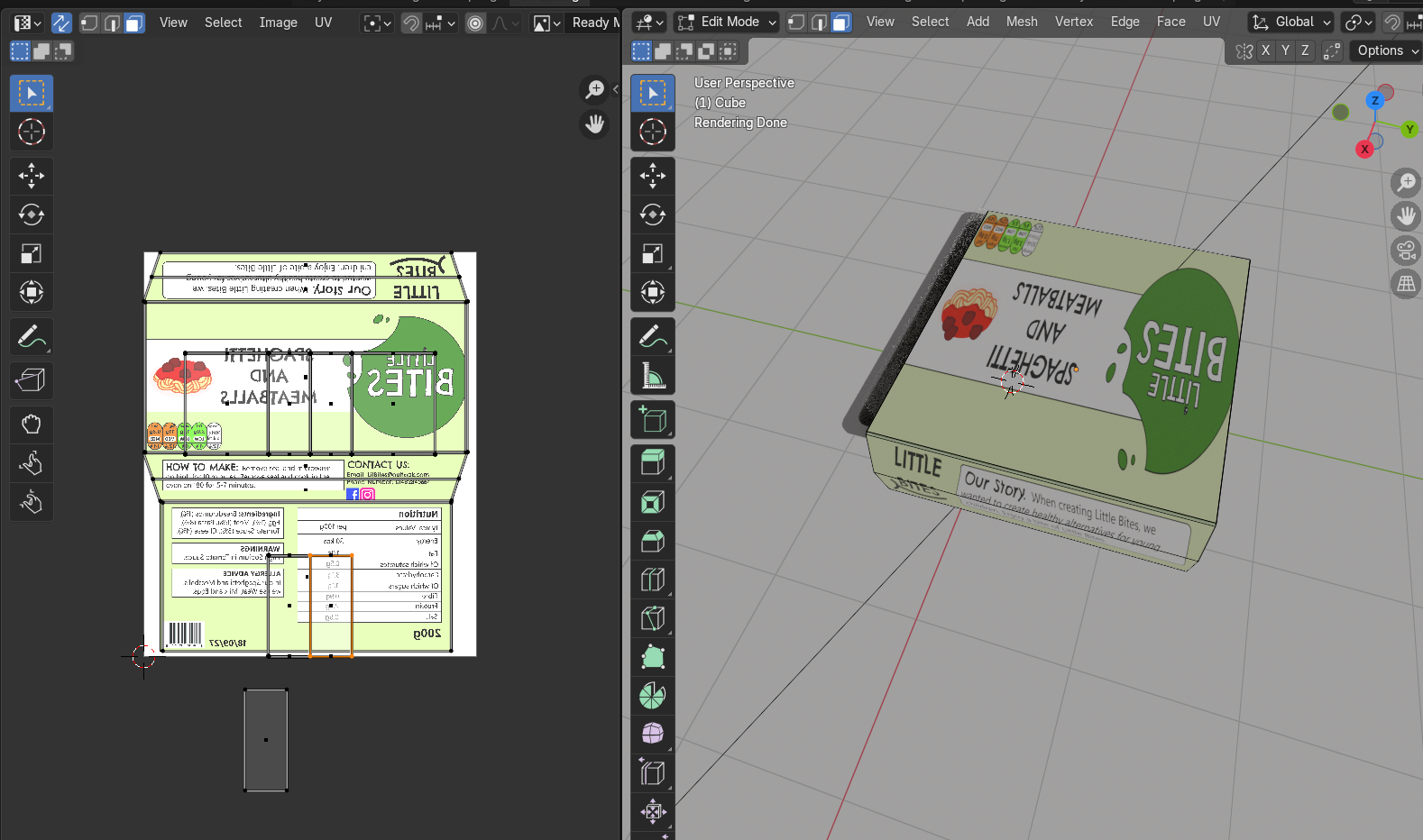Screen dimensions: 1423x840
Task: Select the Extrude Region tool in 3D viewport
Action: coord(652,462)
